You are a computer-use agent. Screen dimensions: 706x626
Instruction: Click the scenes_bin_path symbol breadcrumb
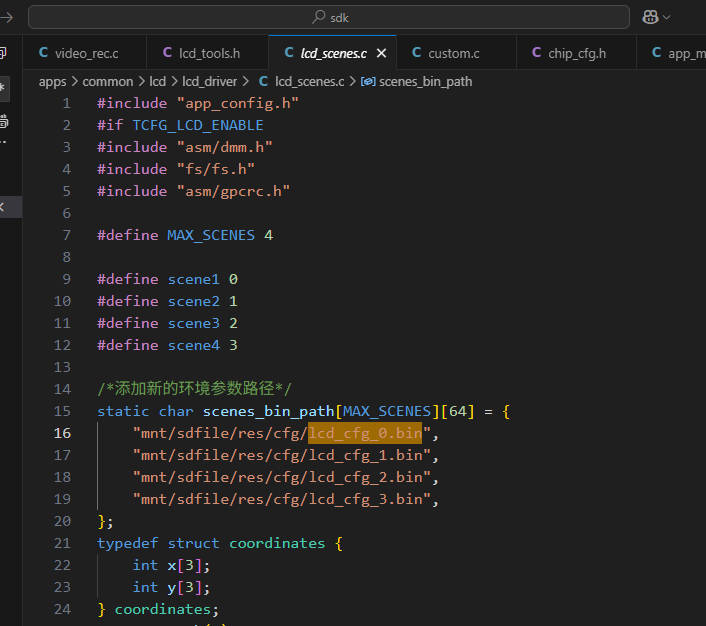pos(425,82)
